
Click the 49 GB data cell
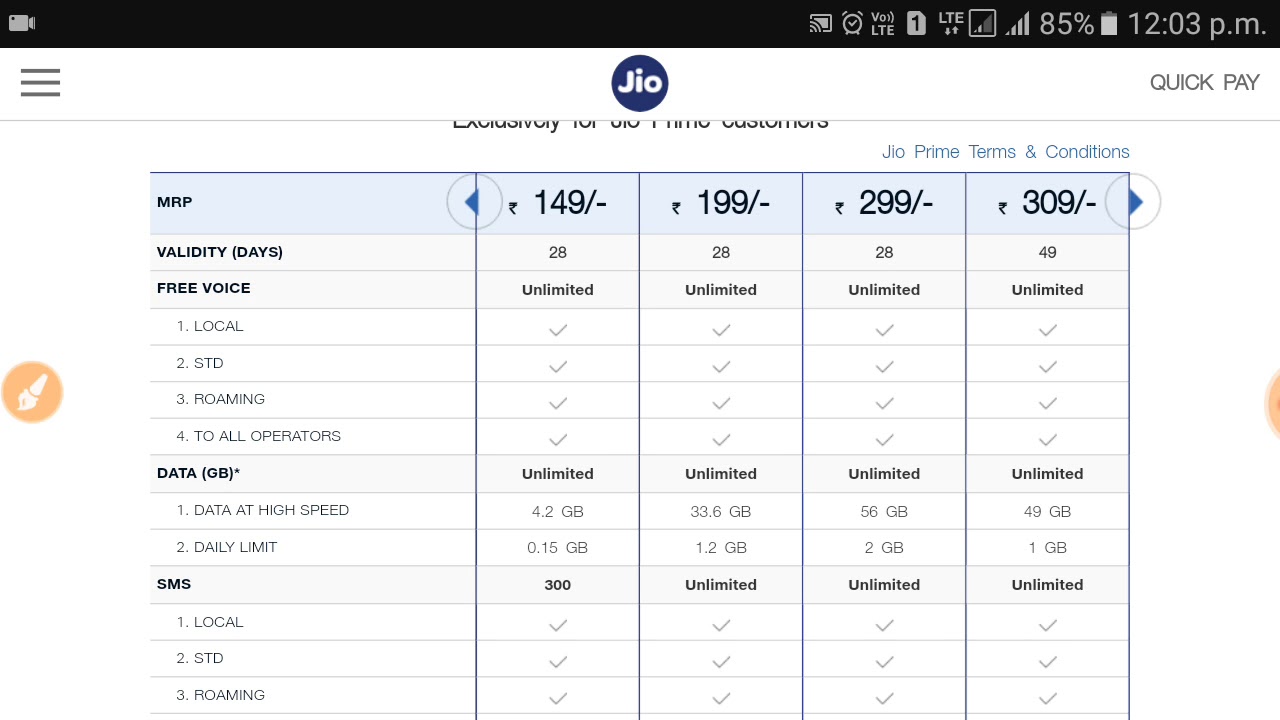(1047, 511)
